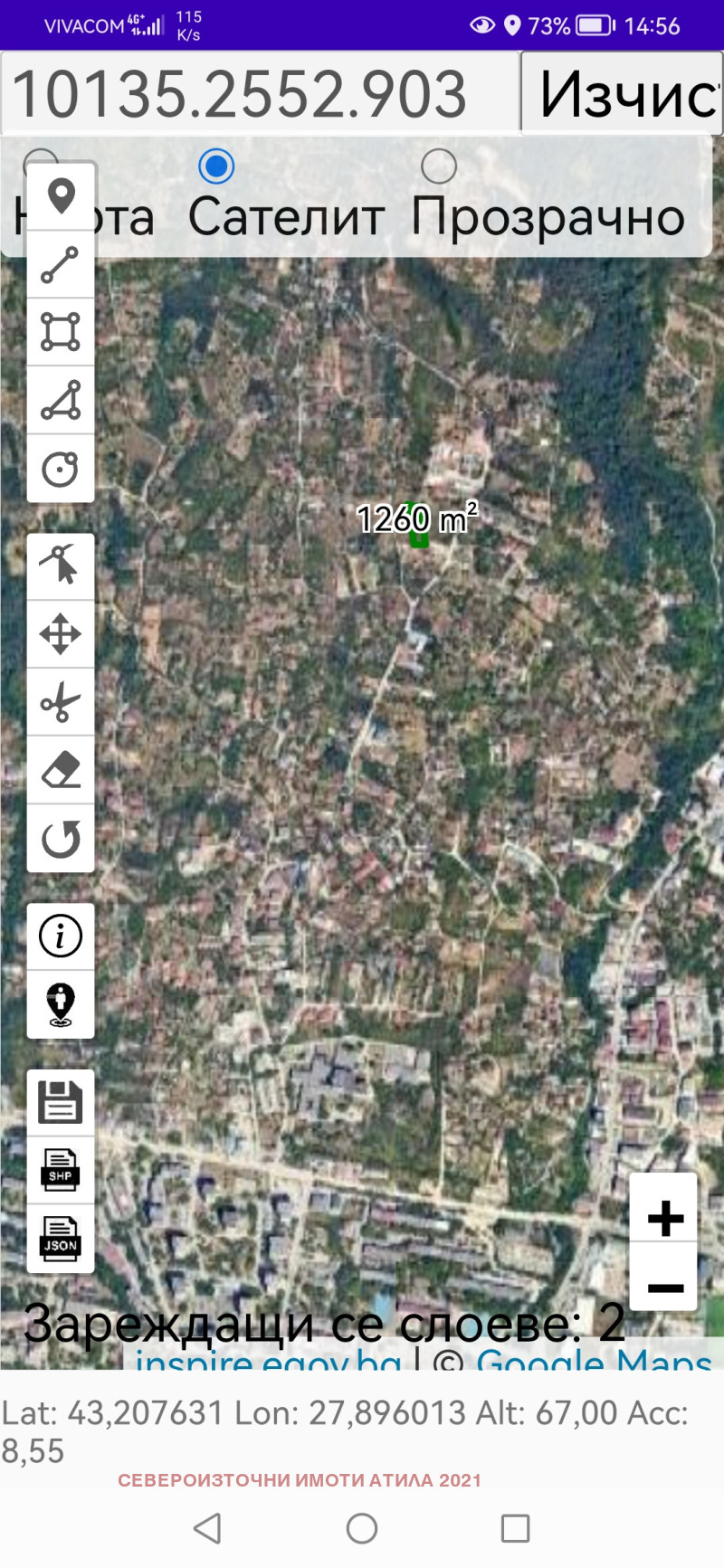Use the eraser tool
The image size is (724, 1568).
pos(61,770)
